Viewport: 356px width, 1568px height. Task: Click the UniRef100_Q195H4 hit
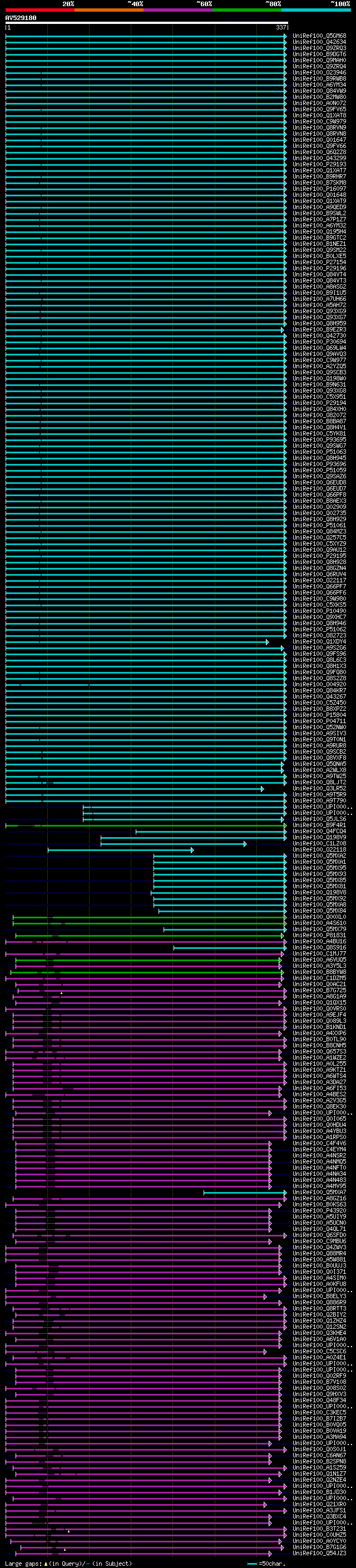[319, 231]
